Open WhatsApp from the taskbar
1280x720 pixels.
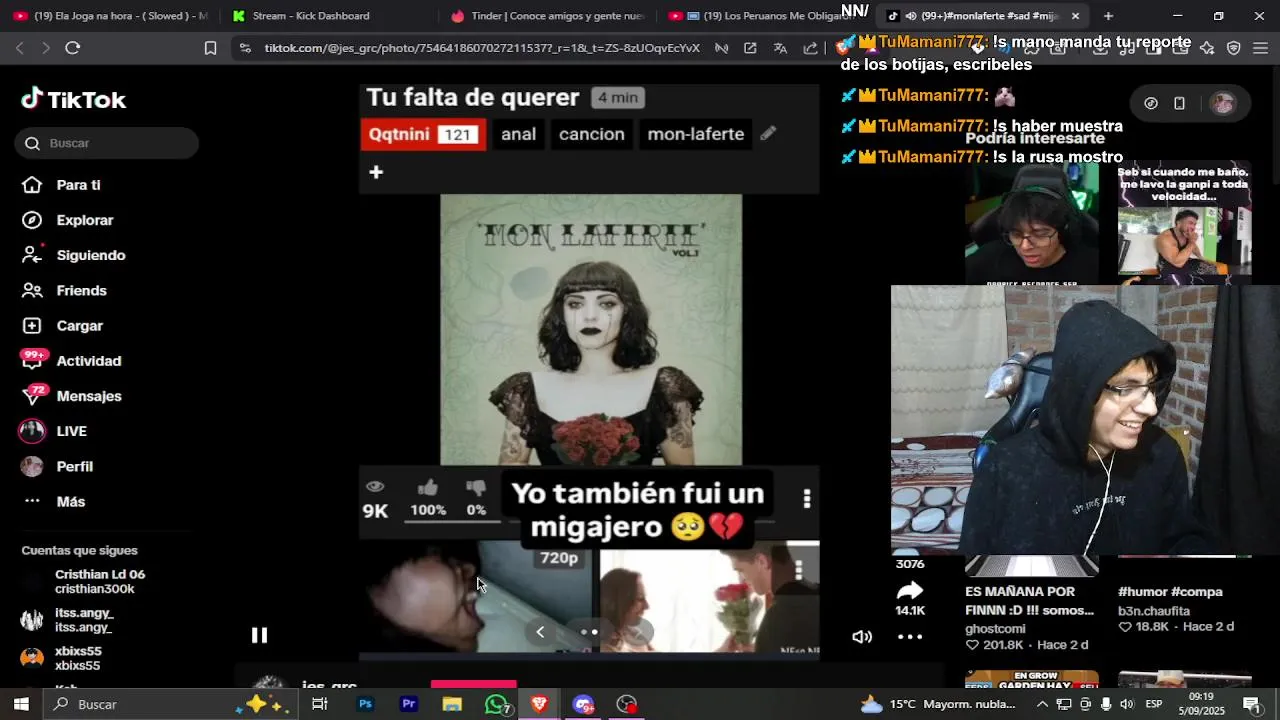496,704
